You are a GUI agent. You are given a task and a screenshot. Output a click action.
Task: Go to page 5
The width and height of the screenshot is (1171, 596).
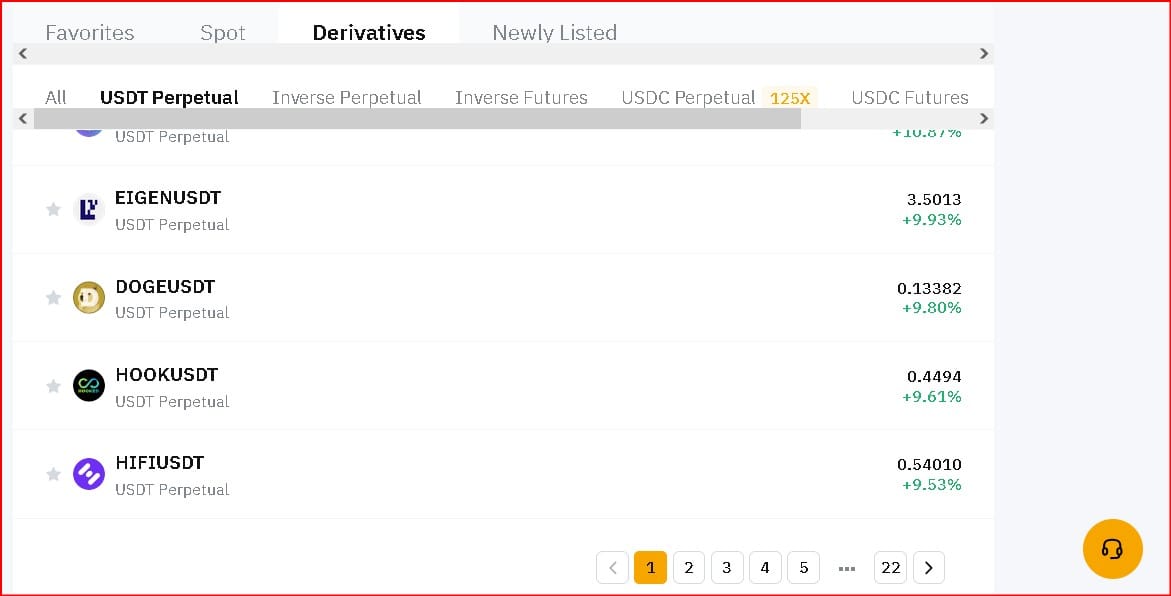tap(804, 568)
